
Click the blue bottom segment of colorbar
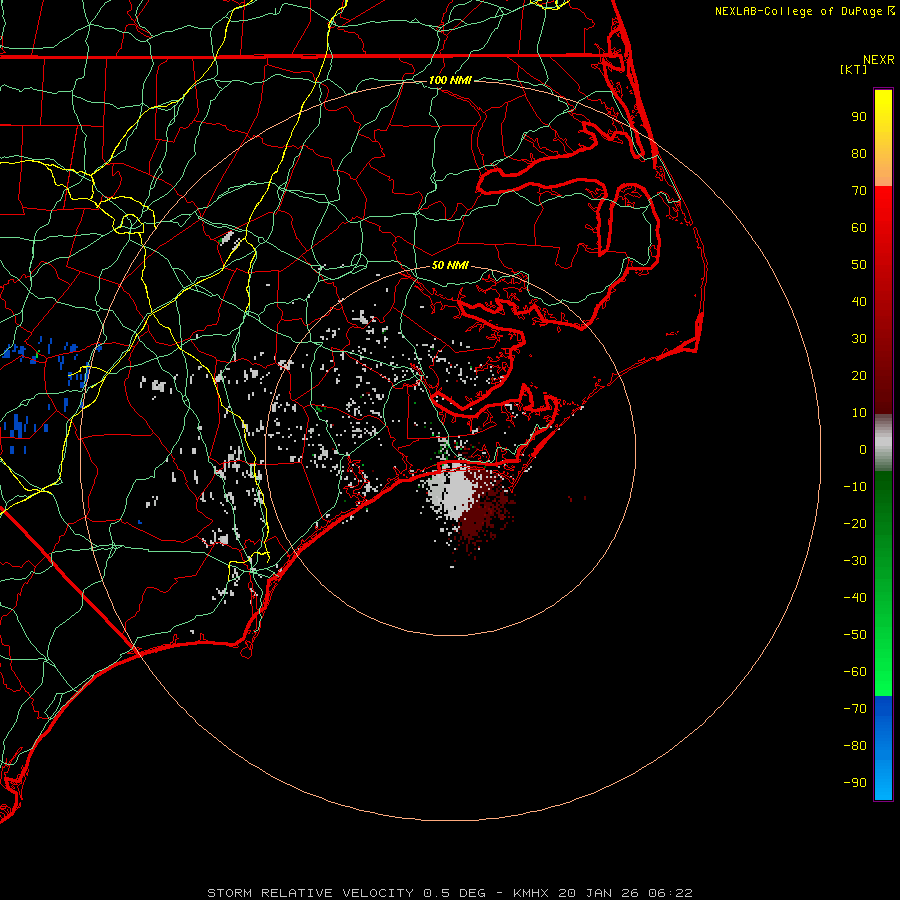click(x=883, y=748)
